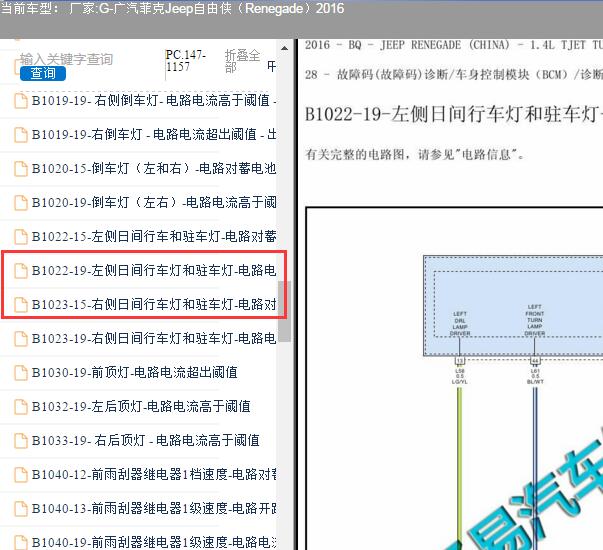
Task: Click the 查询 search button
Action: coord(43,73)
